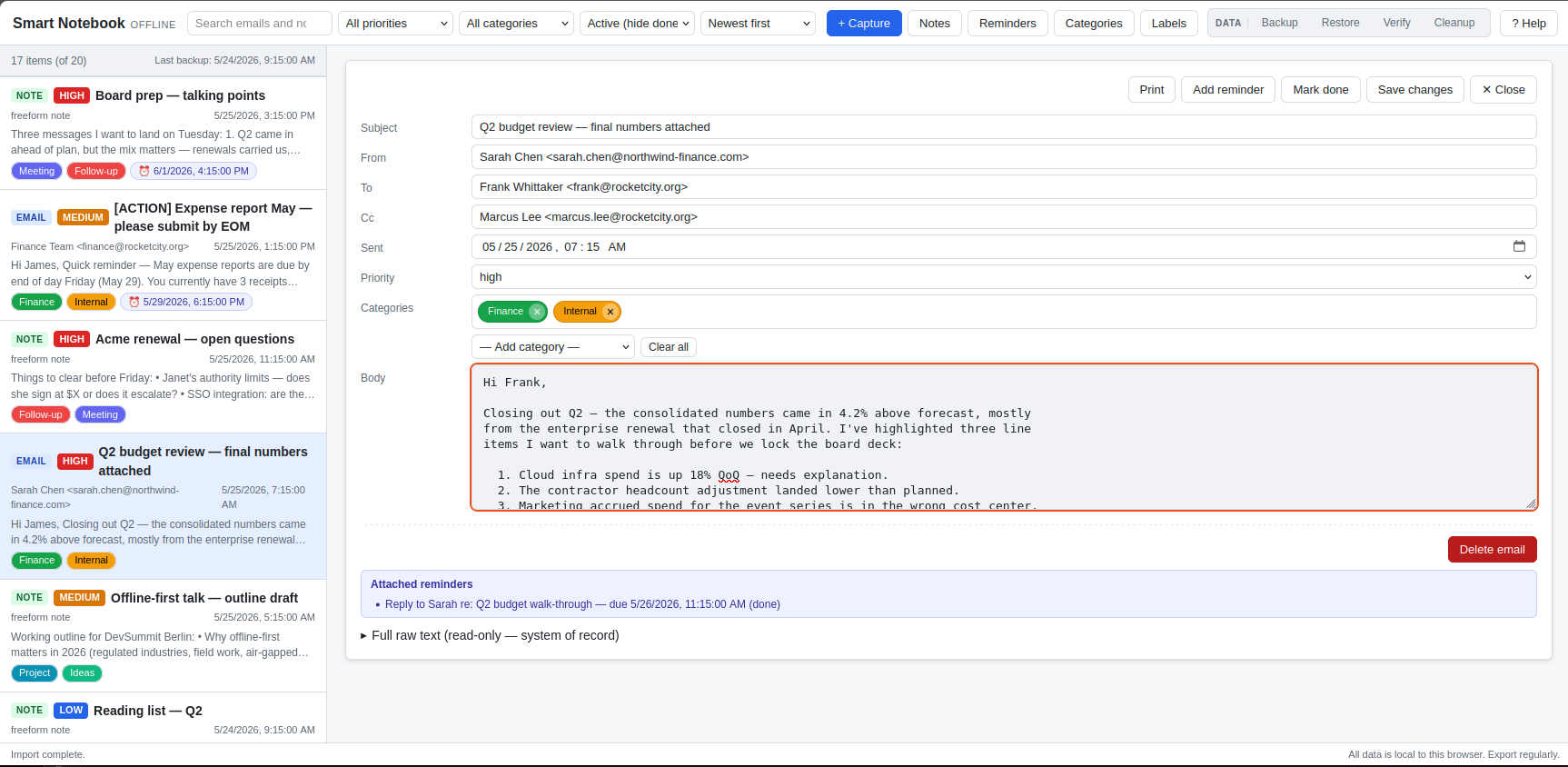
Task: Click the Meeting tag on Acme renewal
Action: 100,414
